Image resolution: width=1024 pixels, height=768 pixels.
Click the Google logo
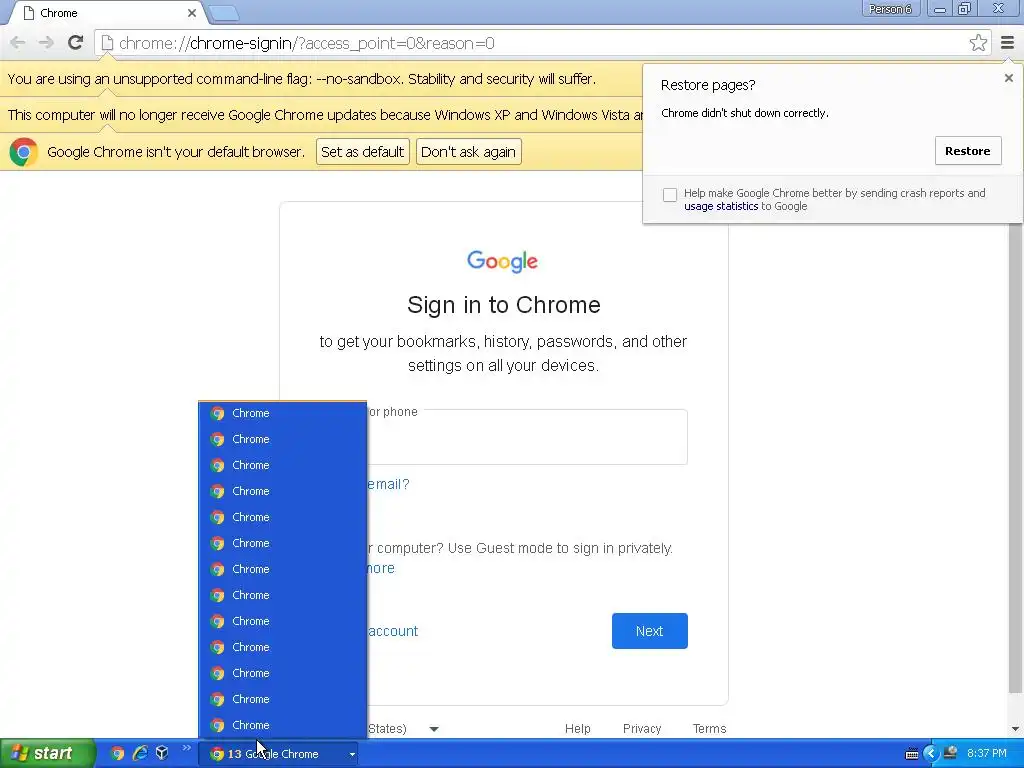coord(502,261)
